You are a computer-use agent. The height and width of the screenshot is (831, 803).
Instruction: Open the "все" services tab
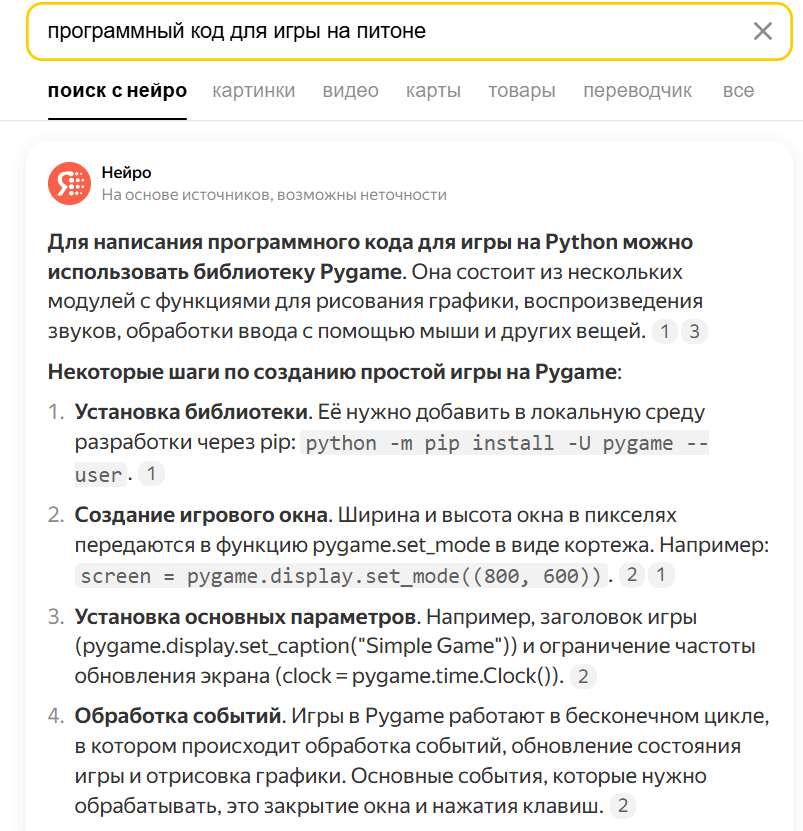click(738, 91)
